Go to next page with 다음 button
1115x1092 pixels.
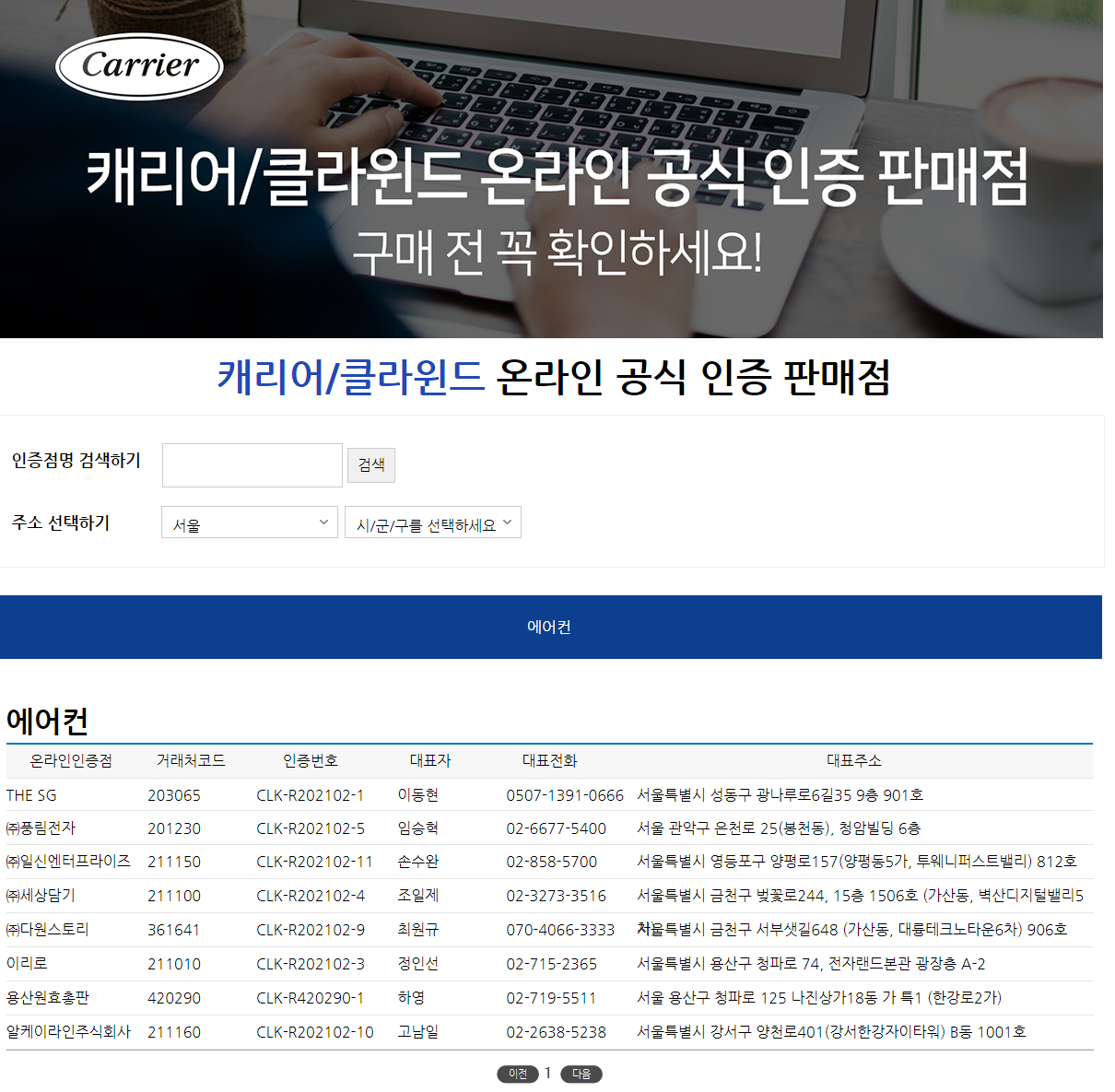pos(581,1074)
